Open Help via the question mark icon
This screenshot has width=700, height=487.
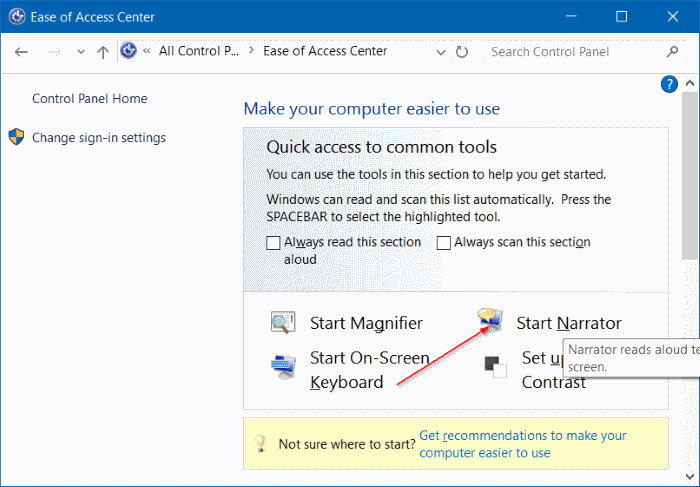coord(669,84)
